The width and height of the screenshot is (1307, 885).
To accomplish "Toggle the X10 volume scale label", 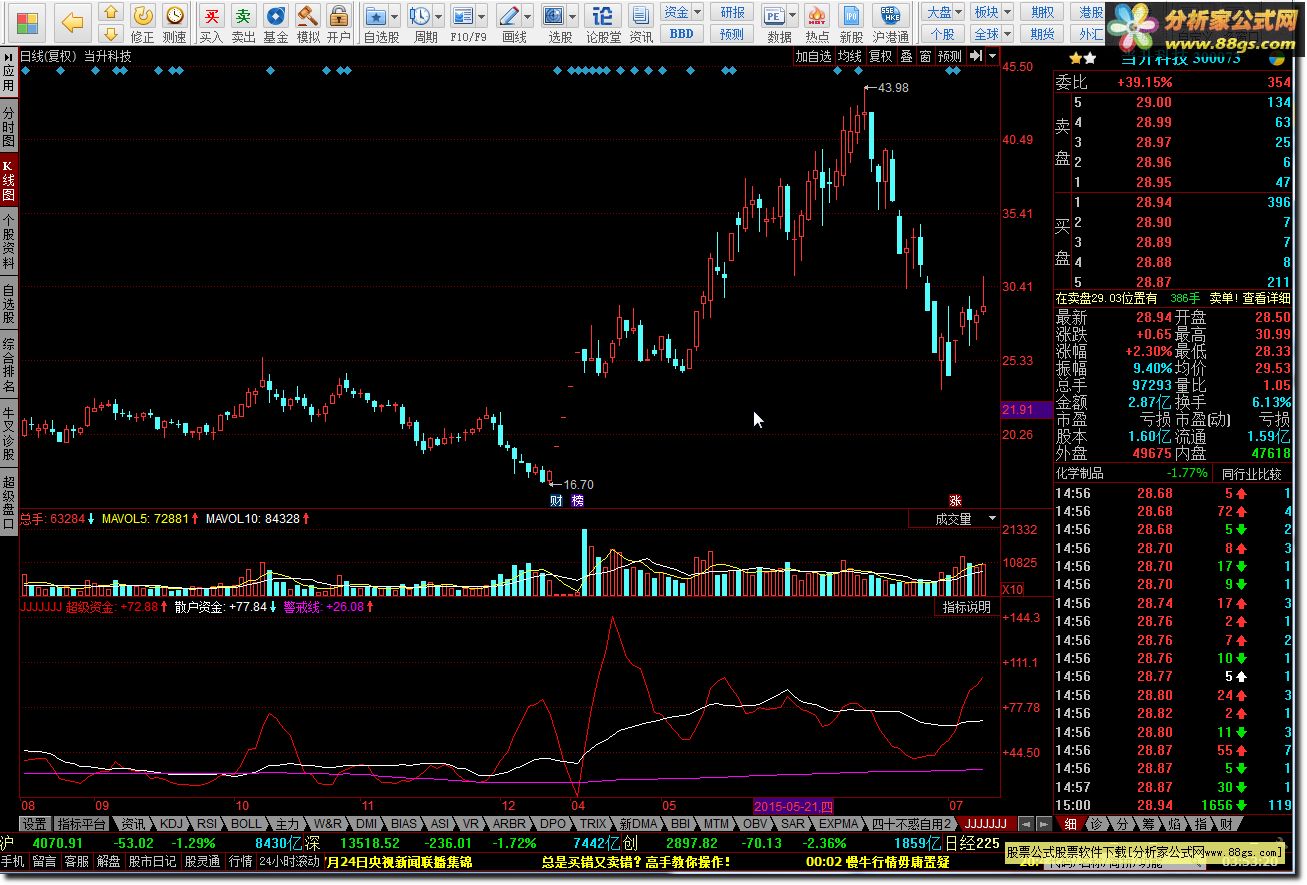I will click(x=1013, y=589).
